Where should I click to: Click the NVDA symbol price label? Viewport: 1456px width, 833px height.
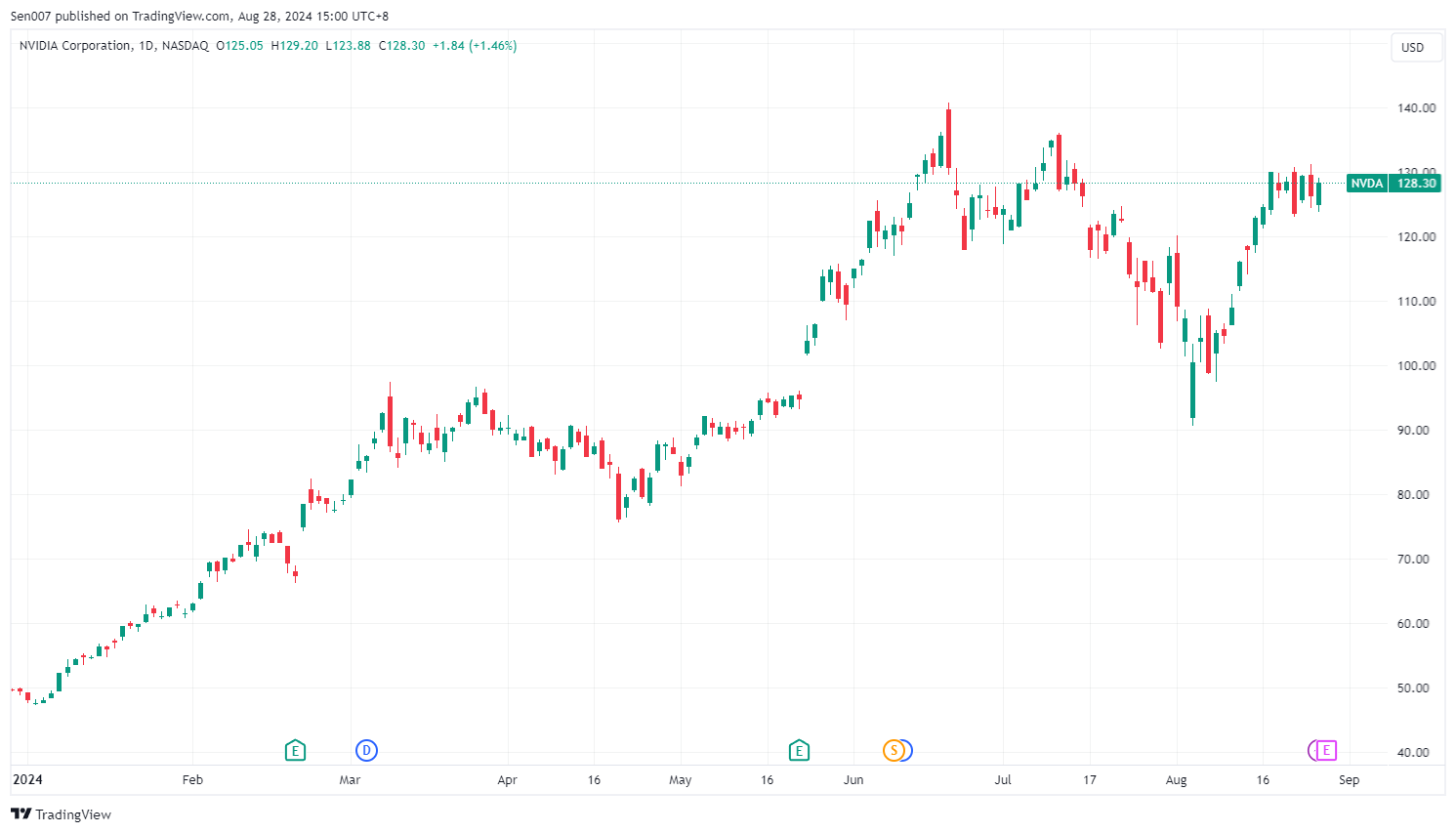click(x=1366, y=183)
